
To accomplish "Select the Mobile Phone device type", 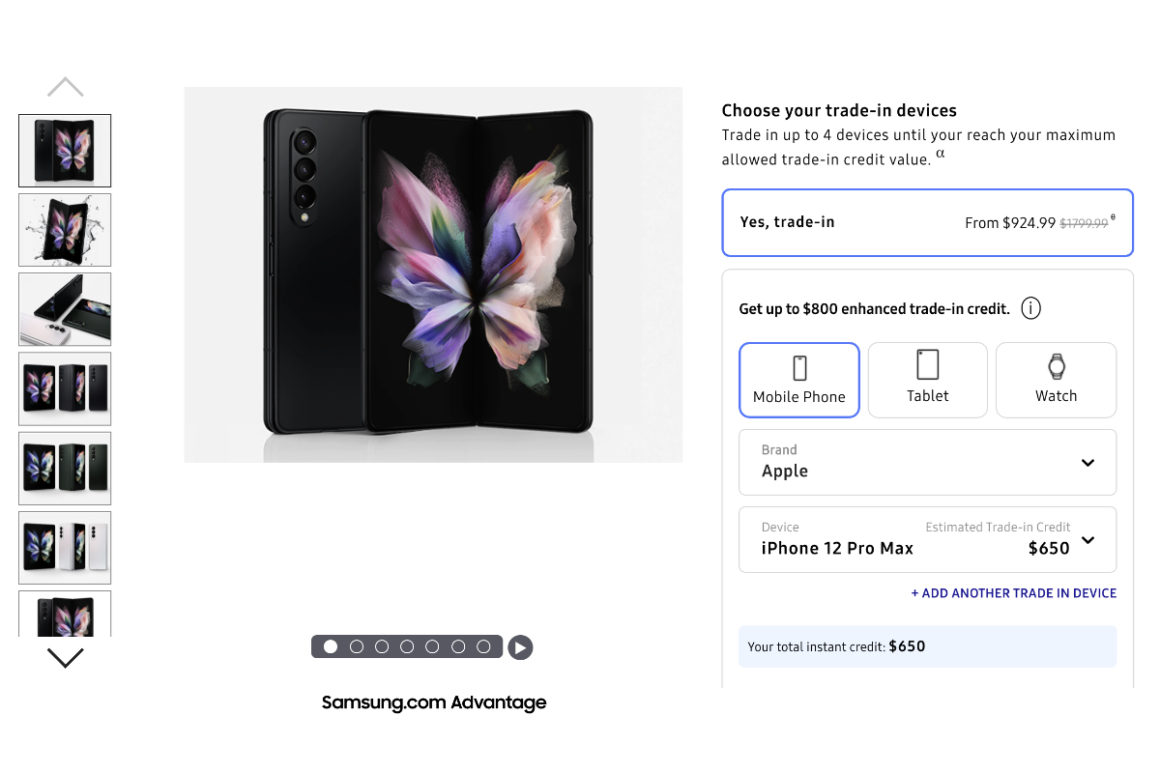I will tap(799, 380).
